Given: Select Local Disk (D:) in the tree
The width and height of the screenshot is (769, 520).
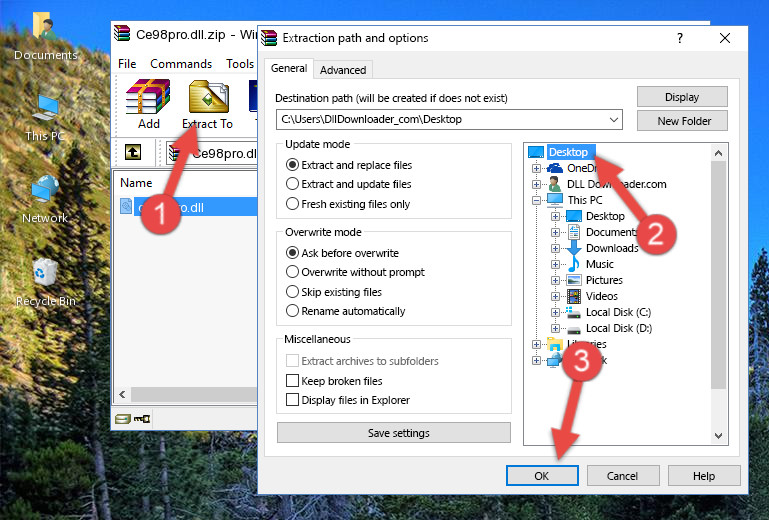Looking at the screenshot, I should (619, 328).
